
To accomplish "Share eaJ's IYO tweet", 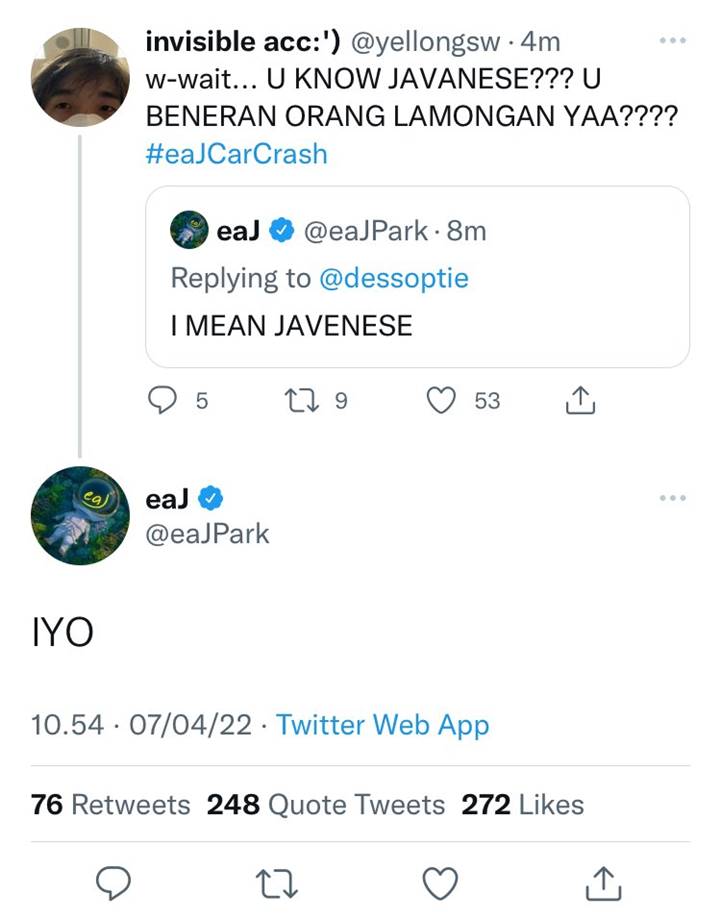I will click(603, 883).
